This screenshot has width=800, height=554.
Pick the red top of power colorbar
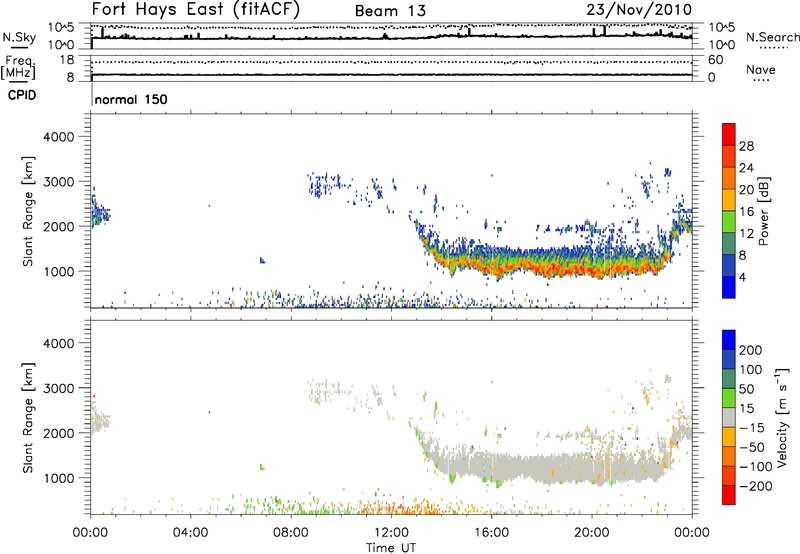(x=729, y=134)
